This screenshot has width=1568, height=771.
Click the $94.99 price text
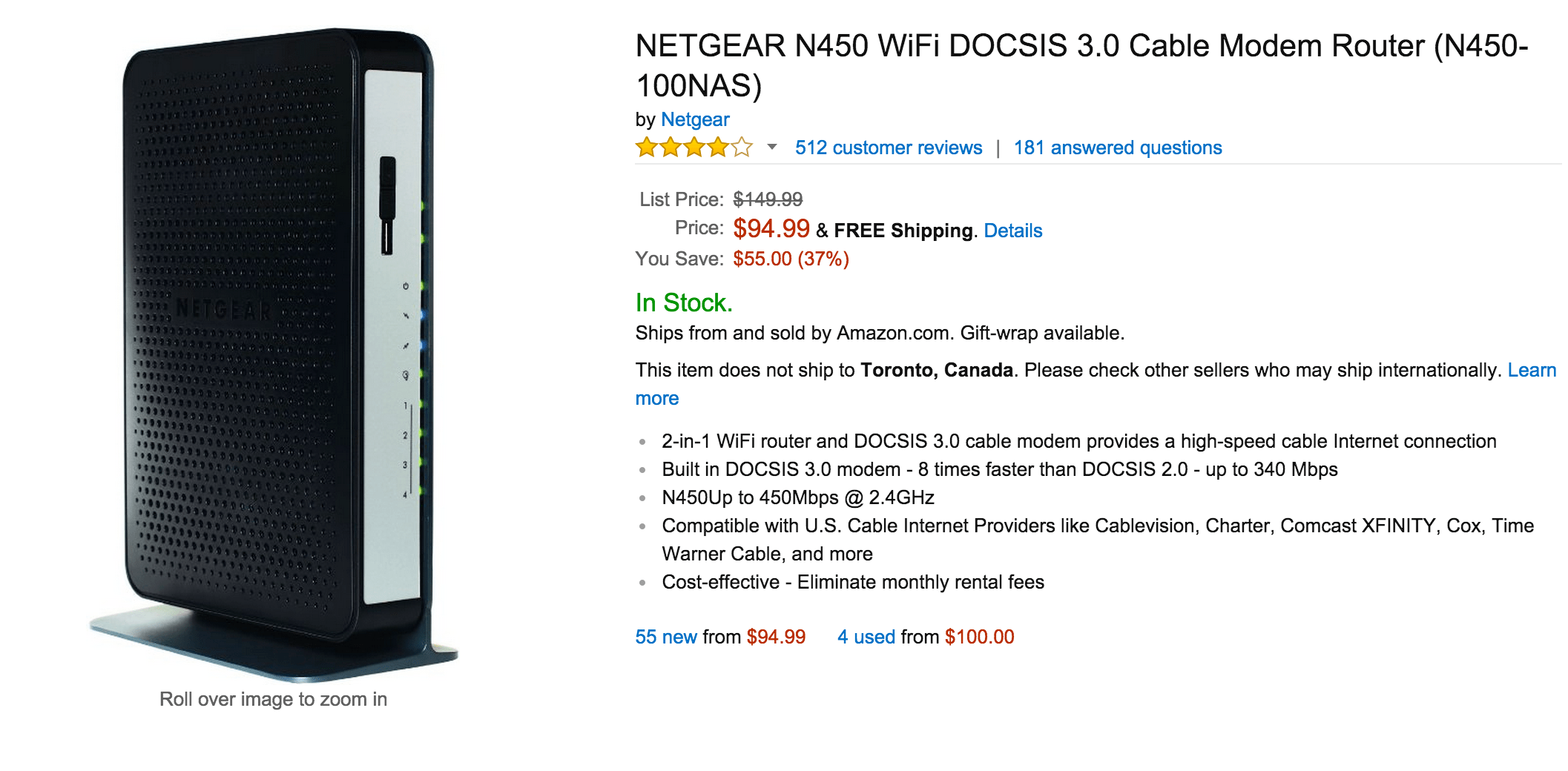pyautogui.click(x=770, y=228)
